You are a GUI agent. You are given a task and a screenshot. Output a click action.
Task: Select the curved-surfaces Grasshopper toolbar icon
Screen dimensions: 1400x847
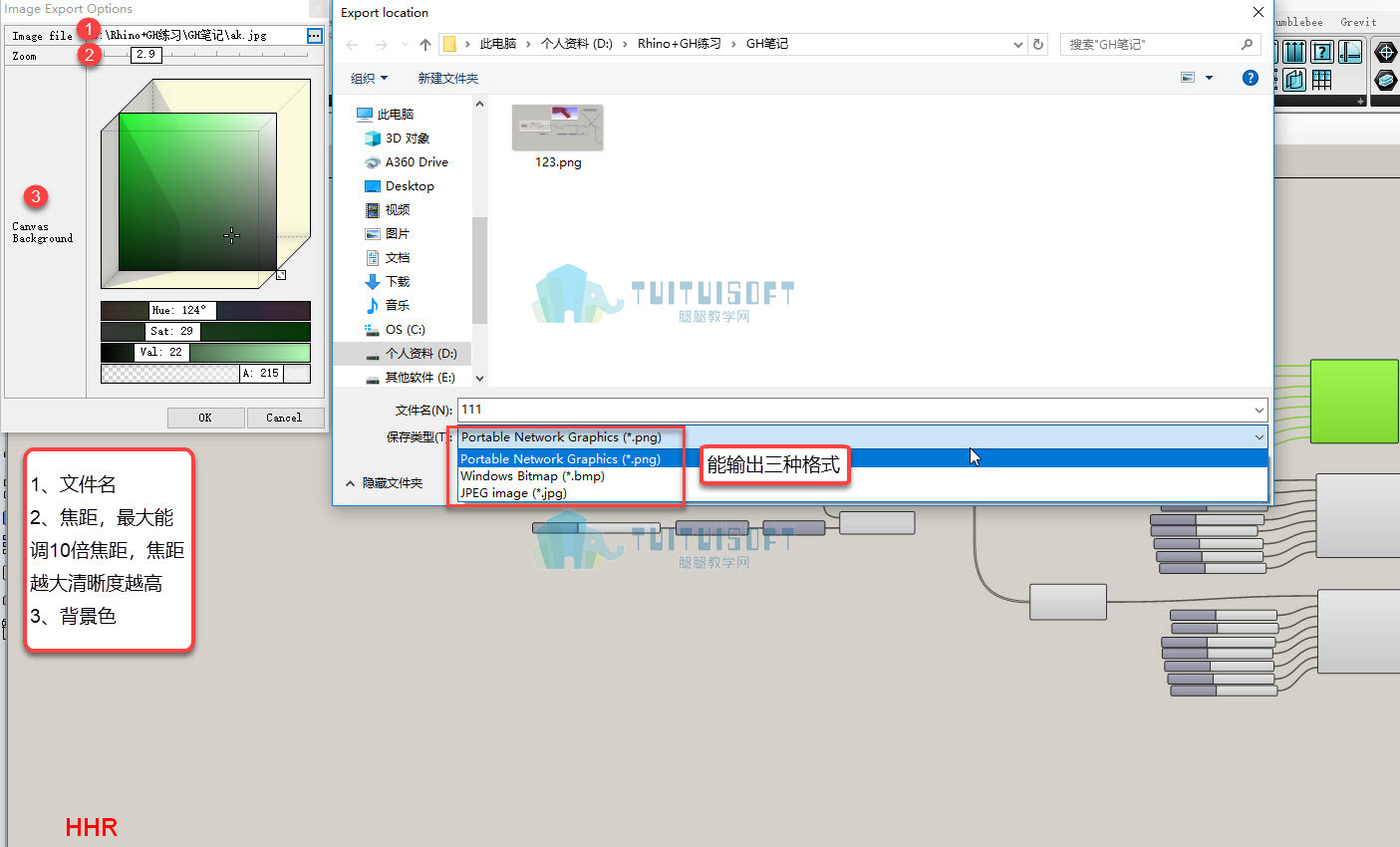coord(1294,80)
